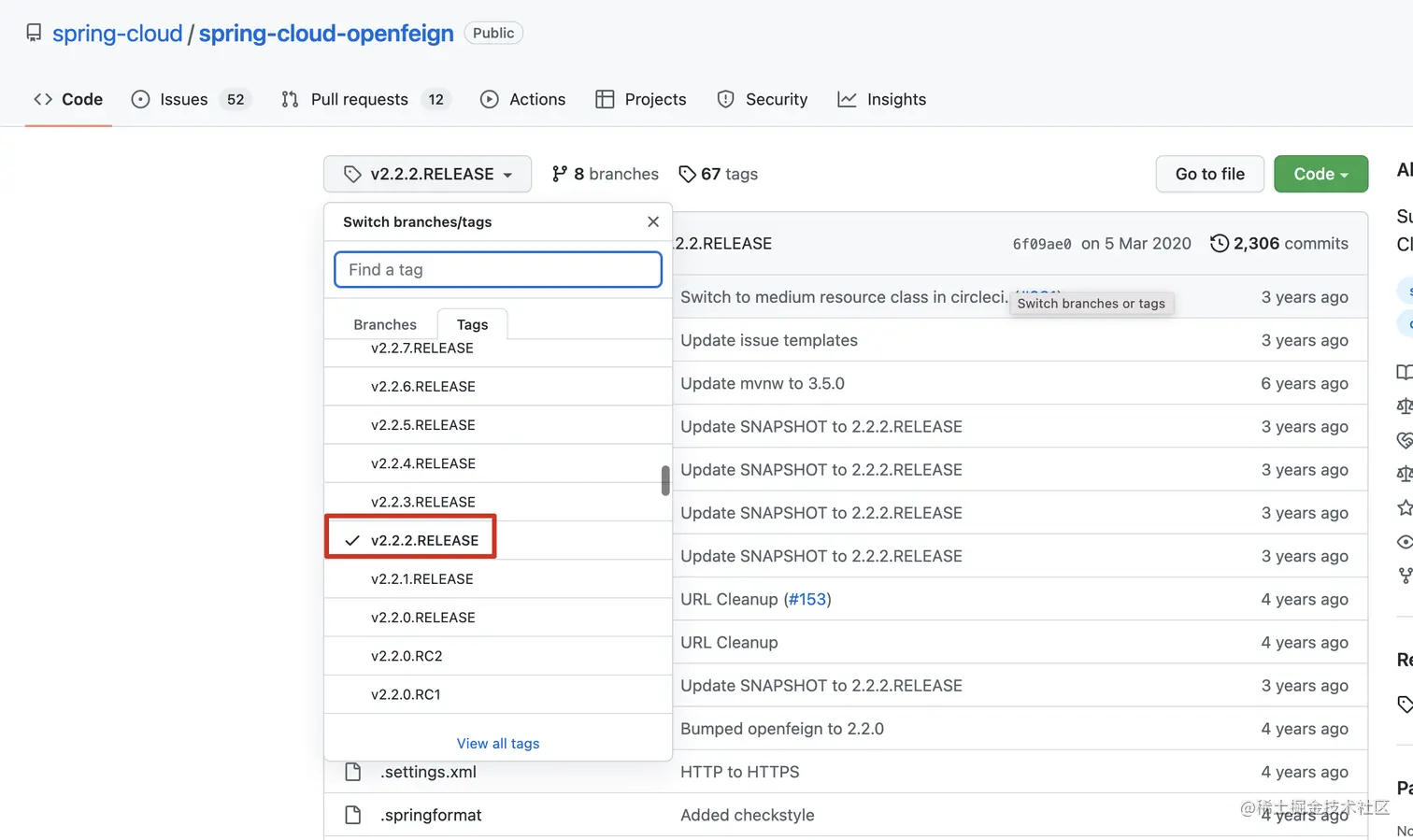
Task: Click the repository book icon
Action: 34,34
